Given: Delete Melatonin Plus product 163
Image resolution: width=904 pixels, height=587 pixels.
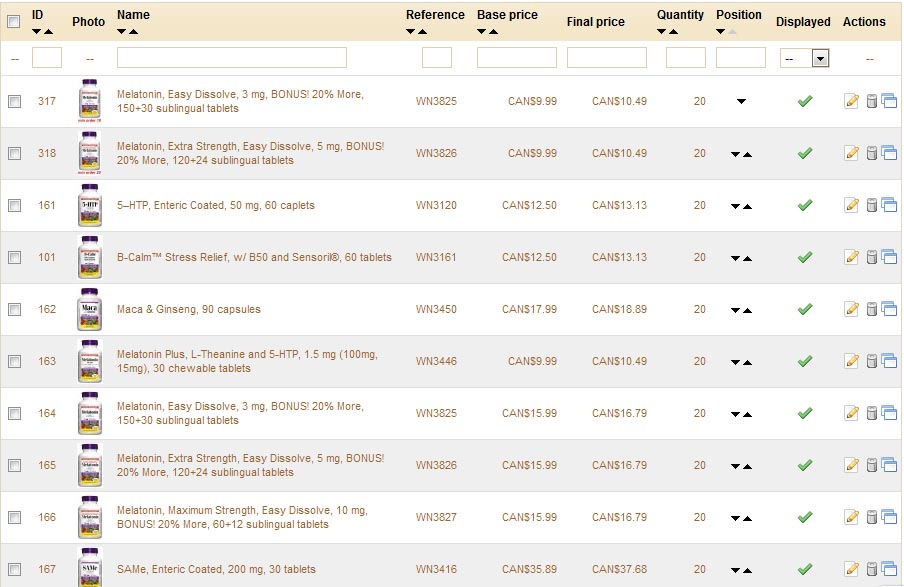Looking at the screenshot, I should [x=872, y=361].
